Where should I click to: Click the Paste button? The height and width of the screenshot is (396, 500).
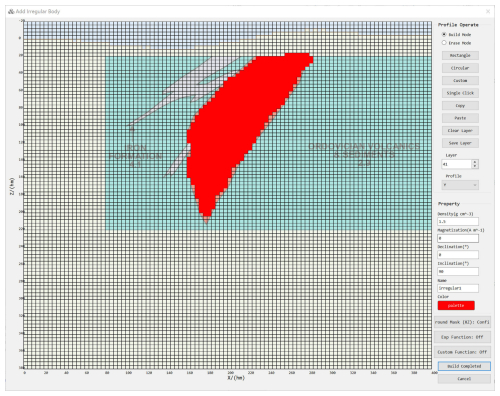point(460,118)
